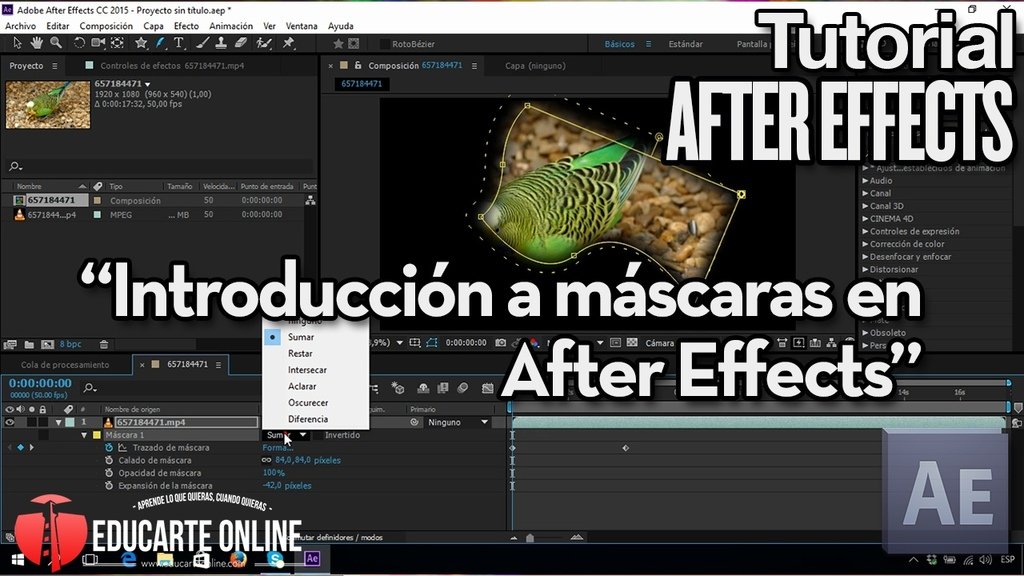Select the Text tool

click(x=180, y=43)
